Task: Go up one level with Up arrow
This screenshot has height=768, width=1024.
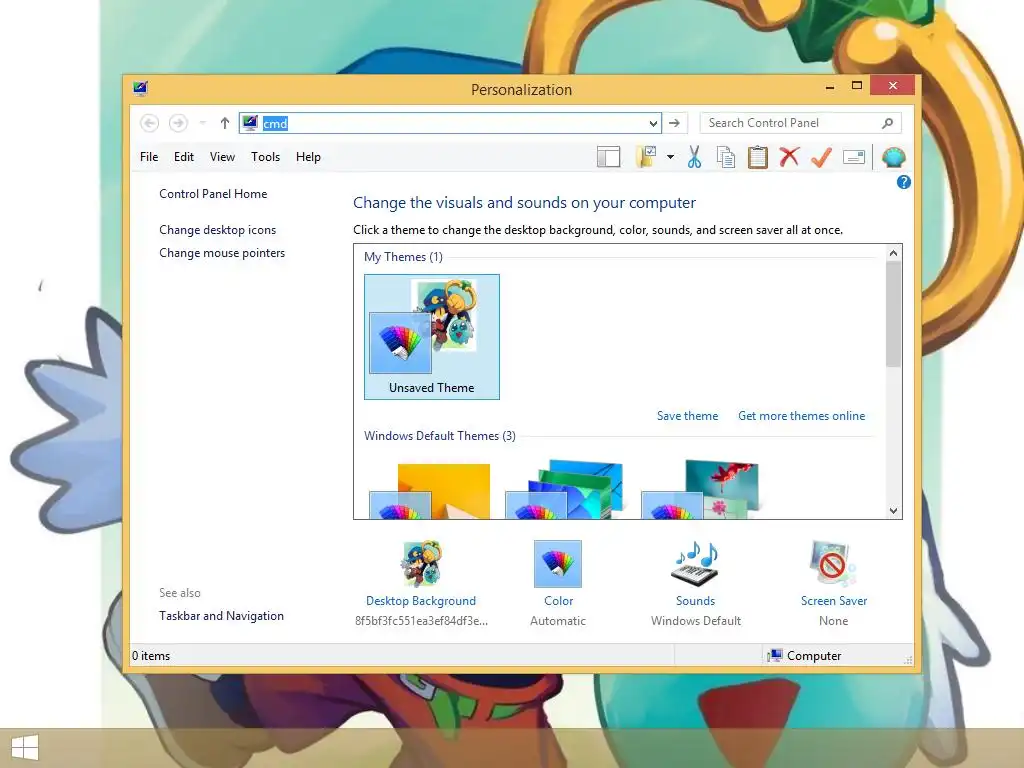Action: pyautogui.click(x=225, y=123)
